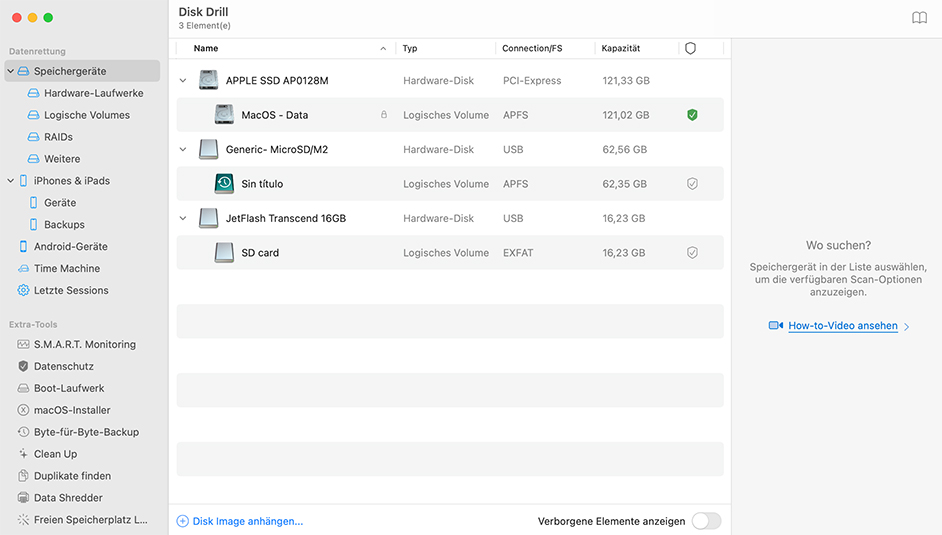Click the Time Machine icon for Sin título
Viewport: 942px width, 535px height.
coord(224,184)
